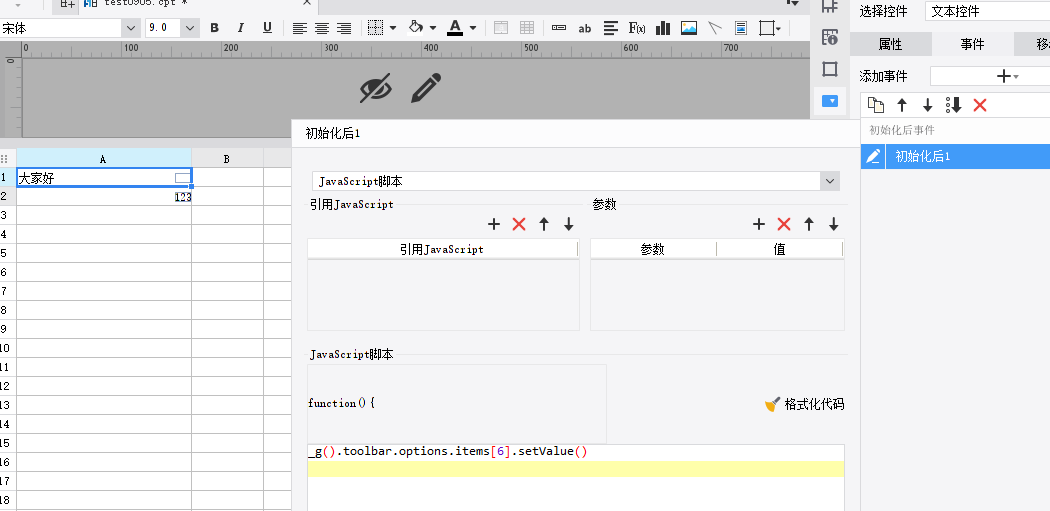Center align cell text
Screen dimensions: 1050x511
pos(322,28)
